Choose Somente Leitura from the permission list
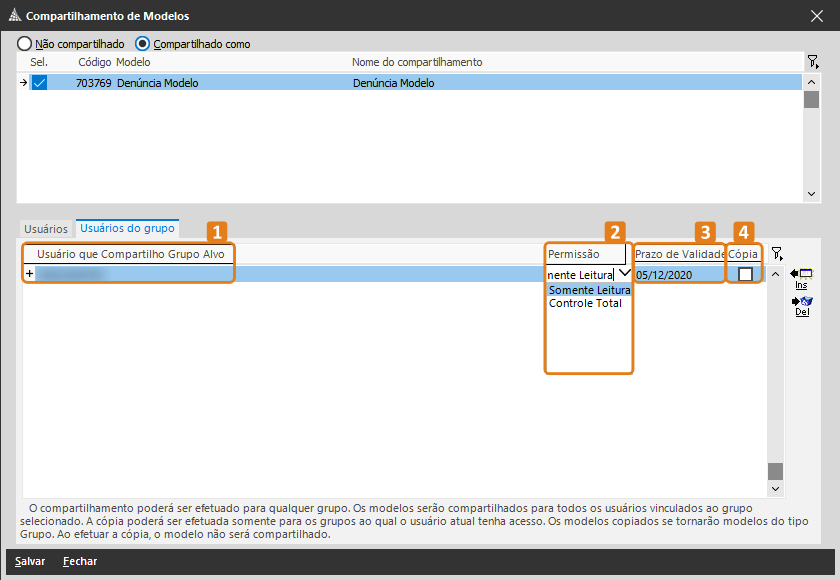The width and height of the screenshot is (840, 580). [589, 290]
